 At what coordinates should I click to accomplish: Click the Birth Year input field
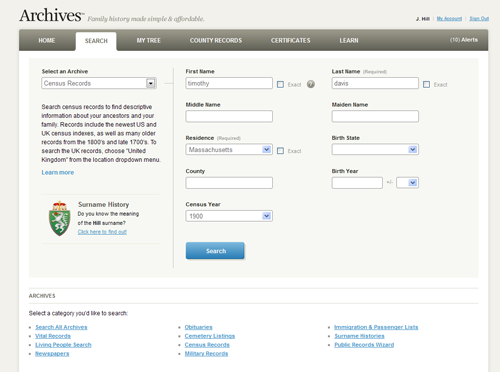click(x=357, y=183)
